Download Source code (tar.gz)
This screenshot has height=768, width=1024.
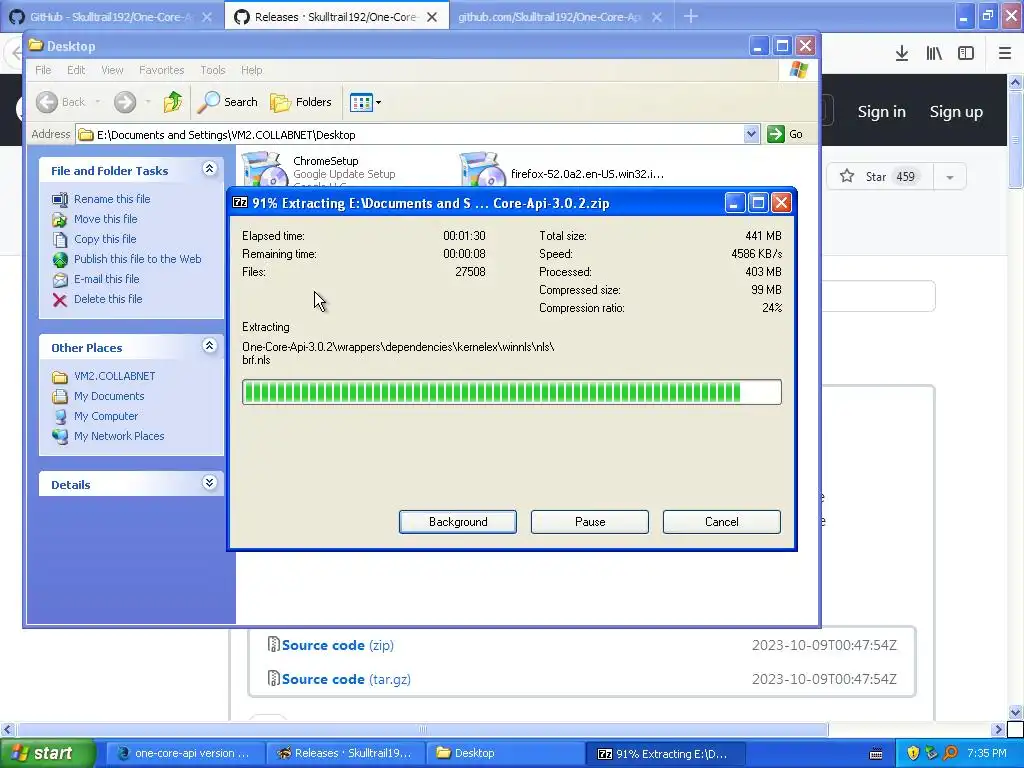(346, 679)
